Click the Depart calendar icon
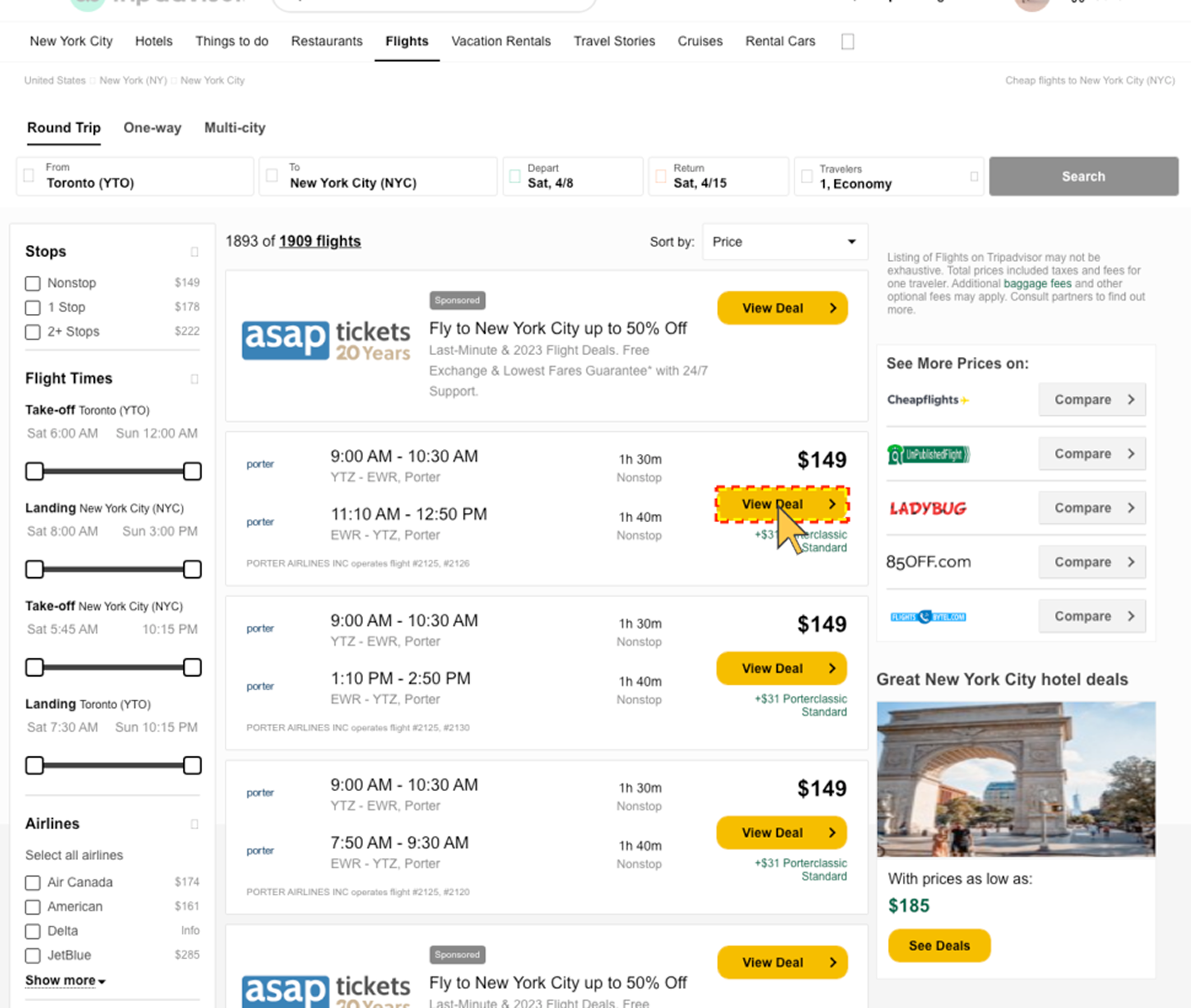The height and width of the screenshot is (1008, 1191). 515,176
